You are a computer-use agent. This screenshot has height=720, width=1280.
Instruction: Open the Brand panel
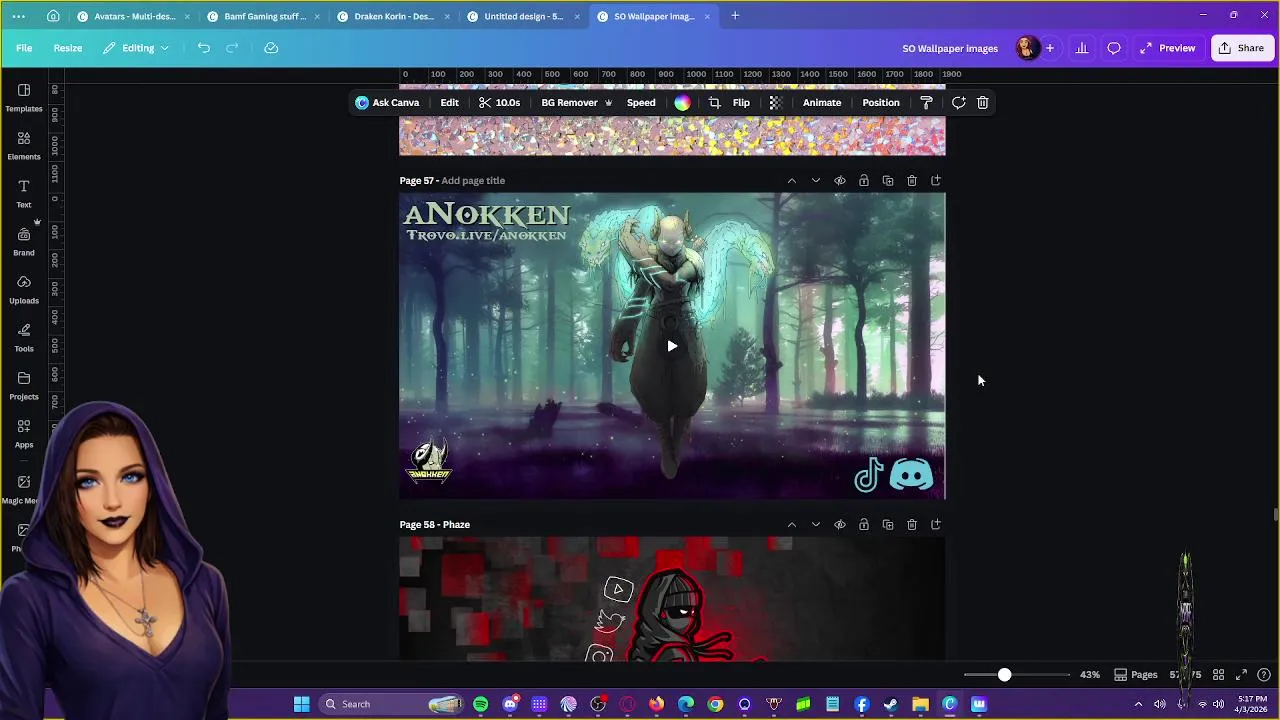pos(24,242)
